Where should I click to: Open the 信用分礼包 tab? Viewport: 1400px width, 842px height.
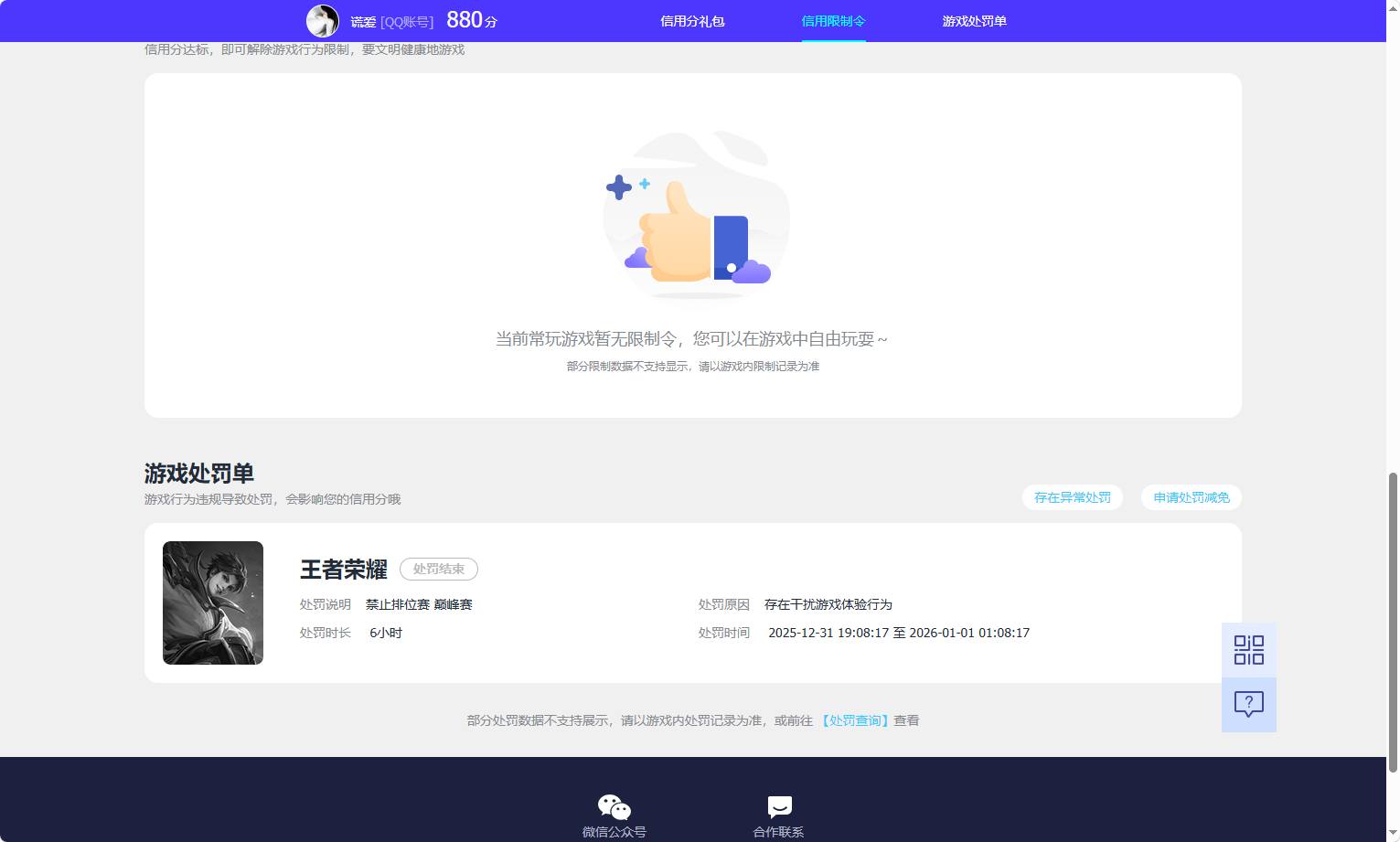click(692, 21)
